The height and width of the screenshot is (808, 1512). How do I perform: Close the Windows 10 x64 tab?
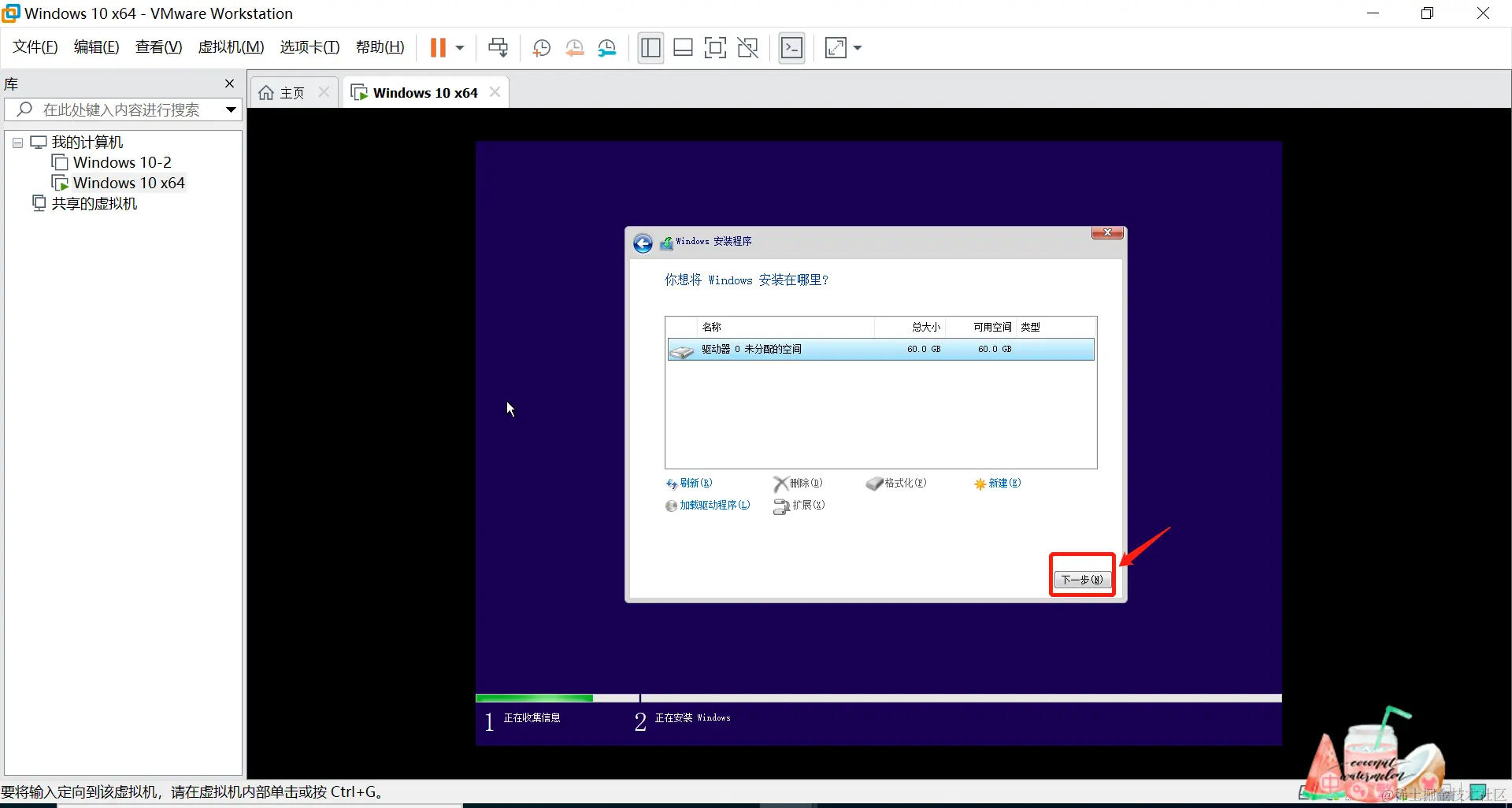[495, 92]
